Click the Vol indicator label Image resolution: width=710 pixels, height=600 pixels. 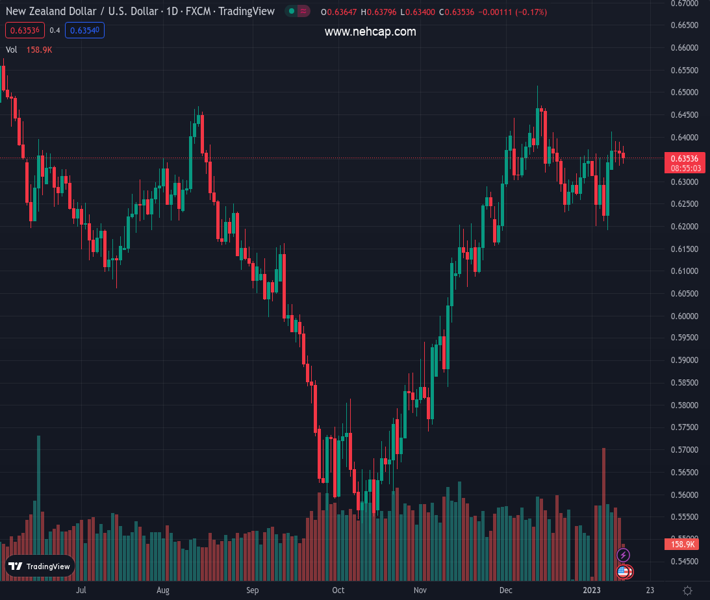click(x=12, y=49)
